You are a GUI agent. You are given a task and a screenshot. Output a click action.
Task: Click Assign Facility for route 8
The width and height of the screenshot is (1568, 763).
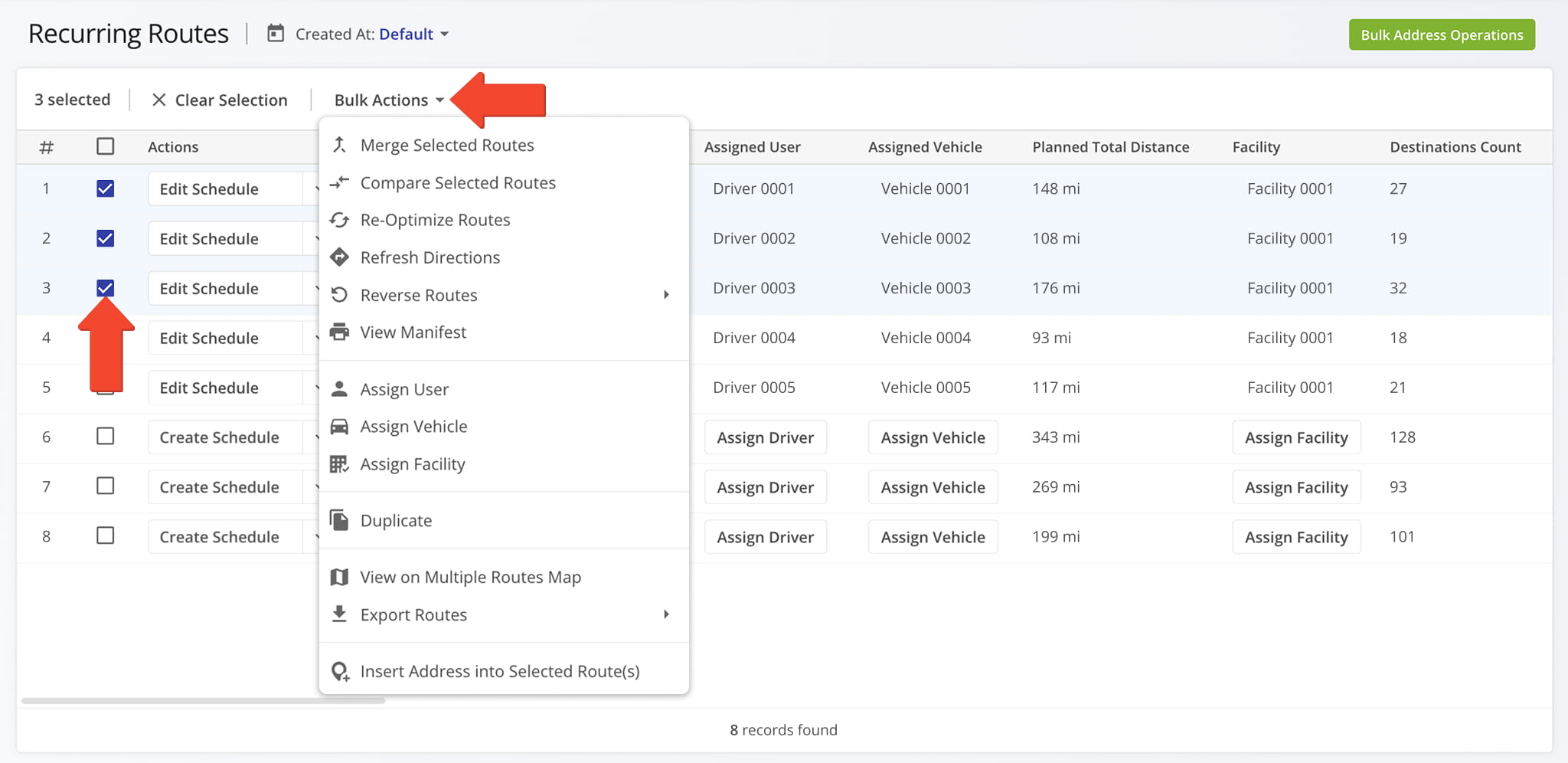(1296, 537)
